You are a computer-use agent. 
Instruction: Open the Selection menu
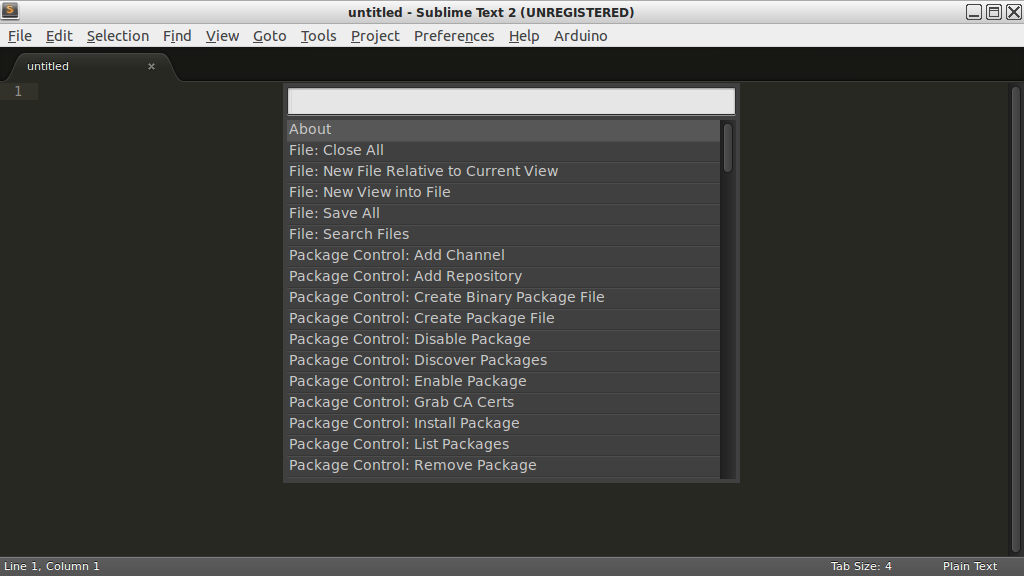coord(118,36)
